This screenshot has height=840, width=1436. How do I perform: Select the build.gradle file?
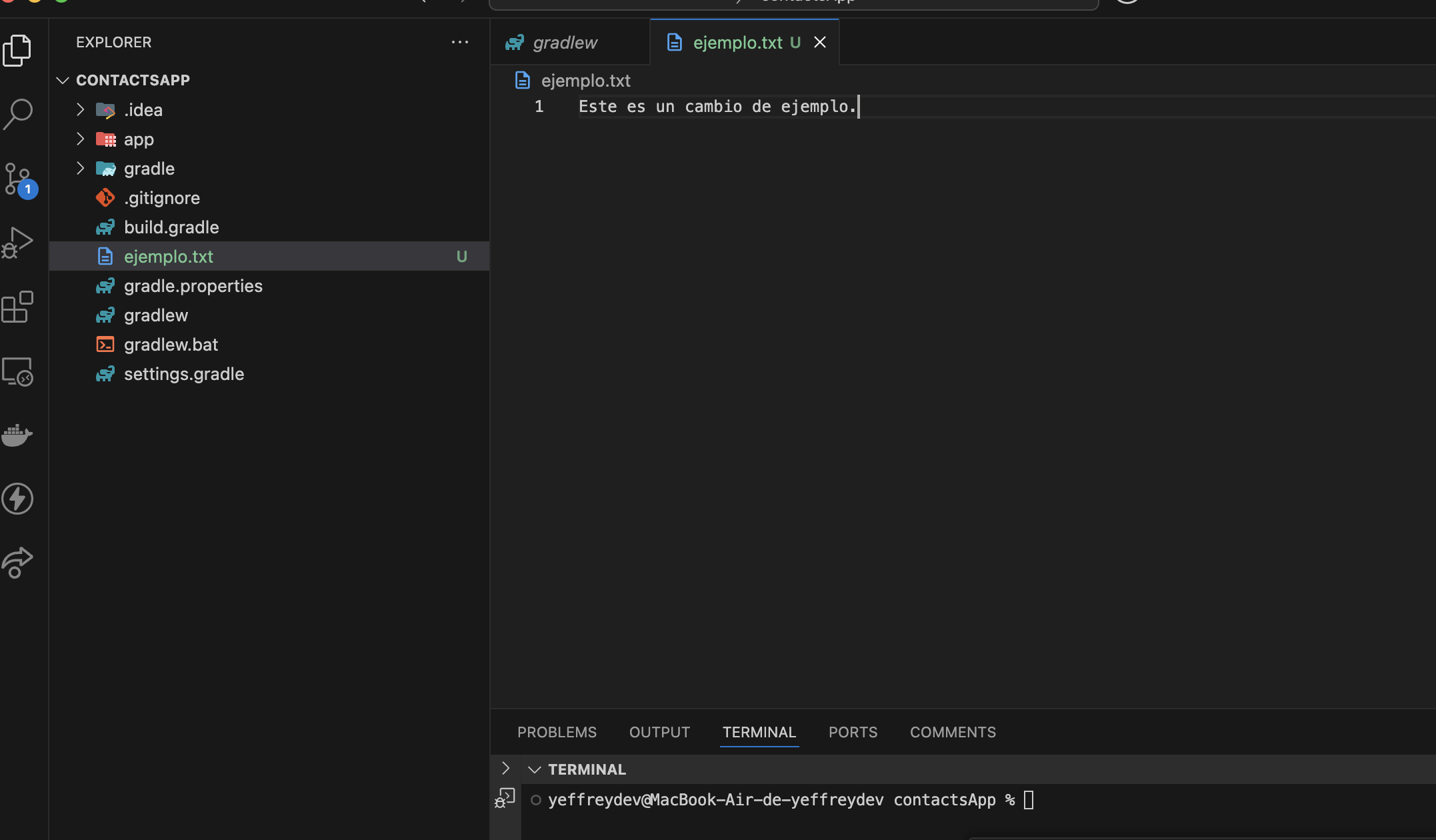(x=172, y=227)
